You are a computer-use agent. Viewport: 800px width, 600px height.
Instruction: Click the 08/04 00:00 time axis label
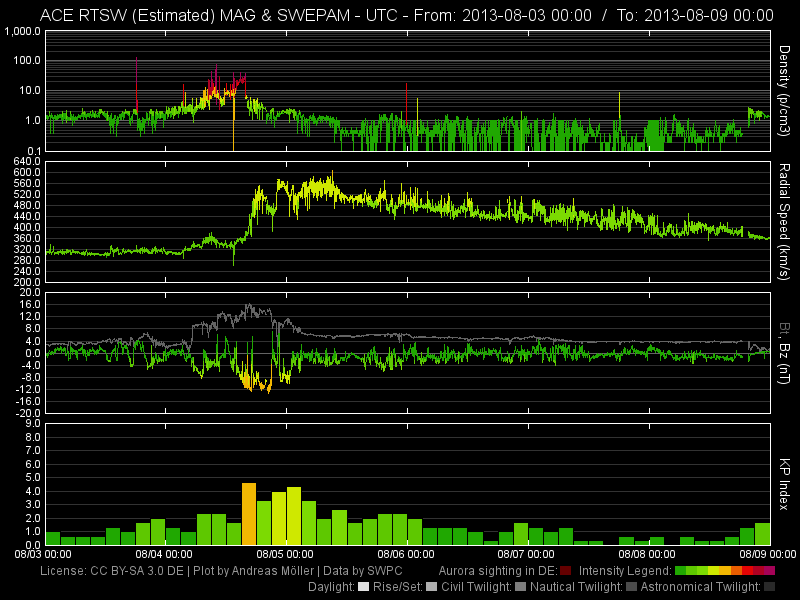coord(164,553)
